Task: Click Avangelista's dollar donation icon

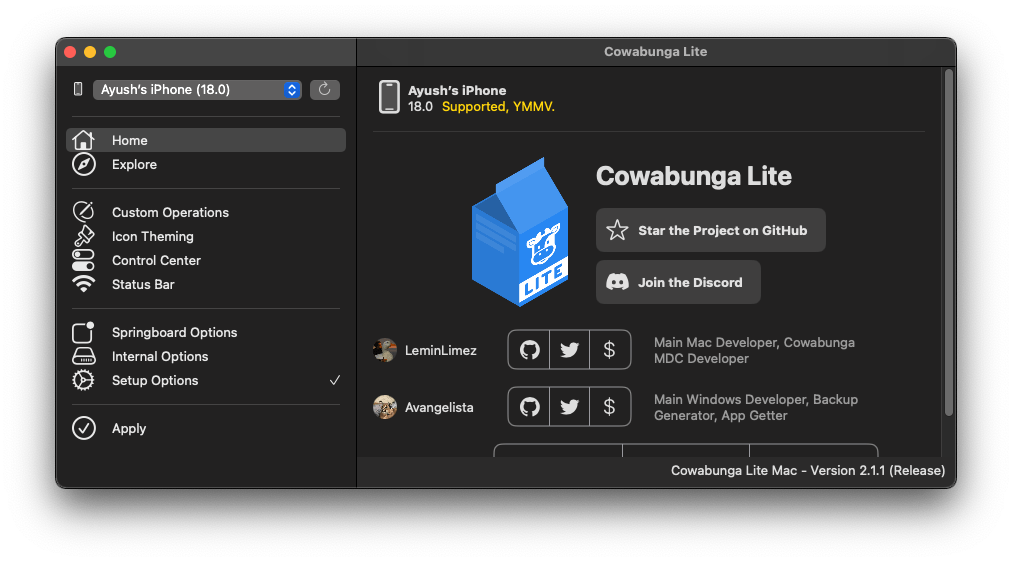Action: point(609,406)
